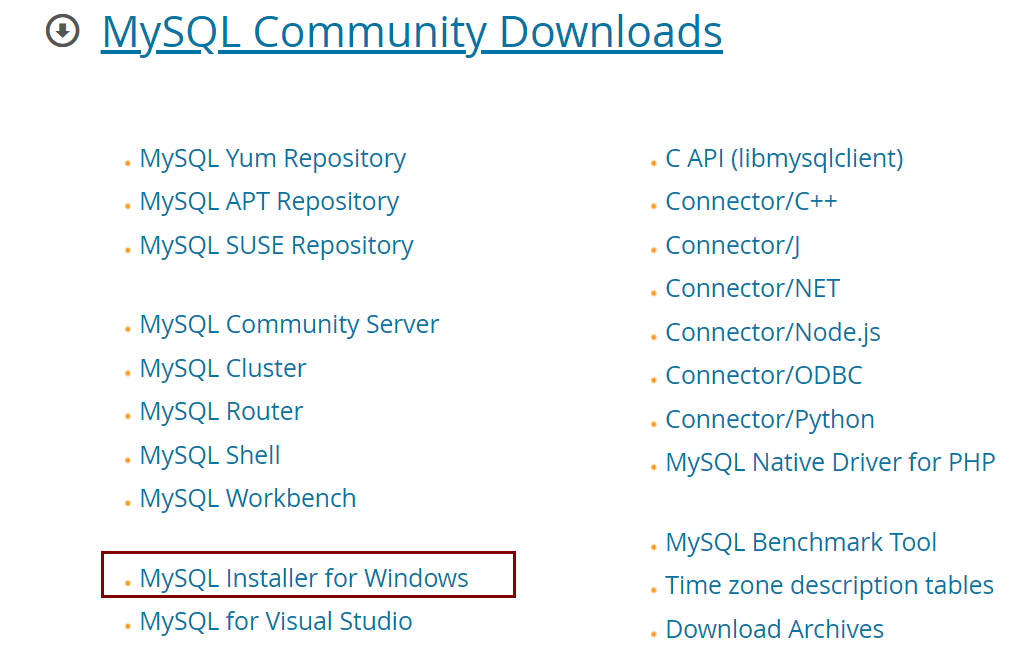Select Connector/NET
Screen dimensions: 1024x660
pyautogui.click(x=752, y=288)
